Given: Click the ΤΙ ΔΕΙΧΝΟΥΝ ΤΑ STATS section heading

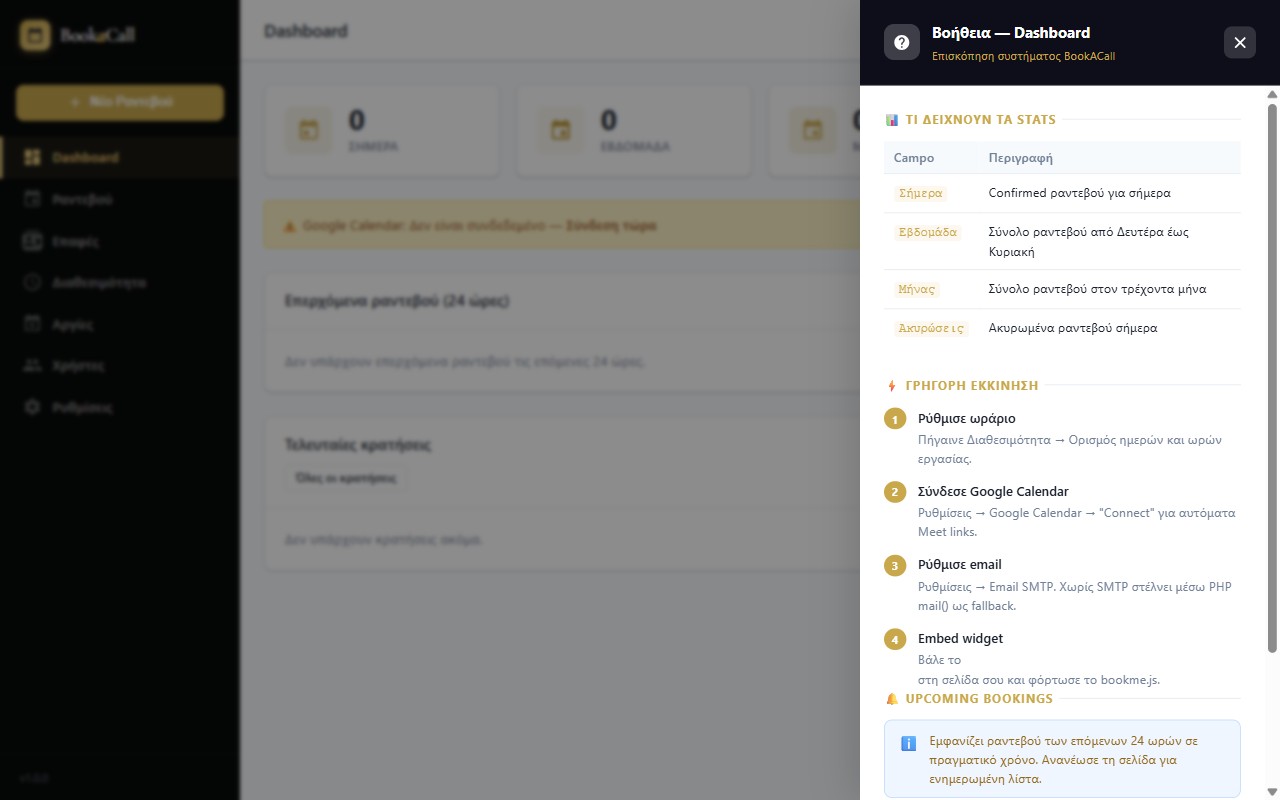Looking at the screenshot, I should pos(981,120).
